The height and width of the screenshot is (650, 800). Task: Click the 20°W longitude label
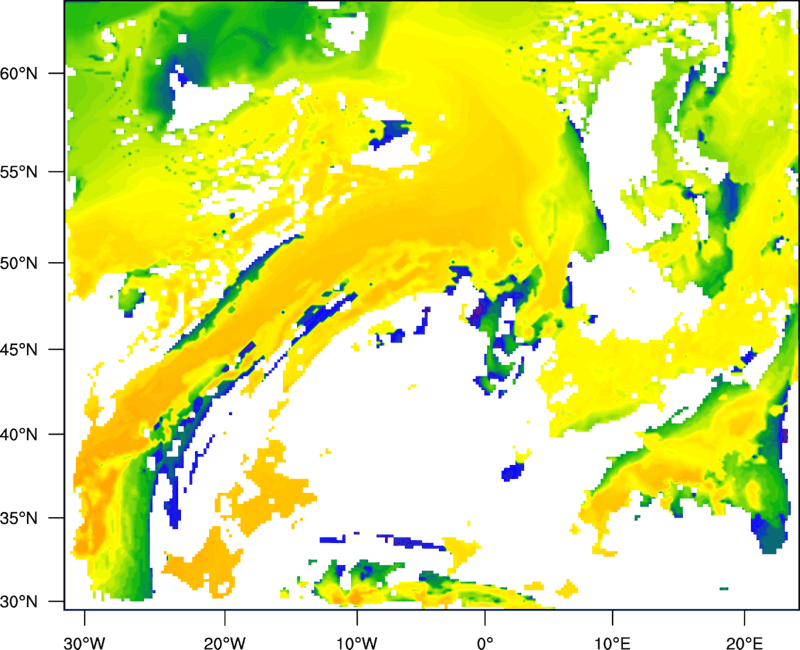click(x=224, y=643)
